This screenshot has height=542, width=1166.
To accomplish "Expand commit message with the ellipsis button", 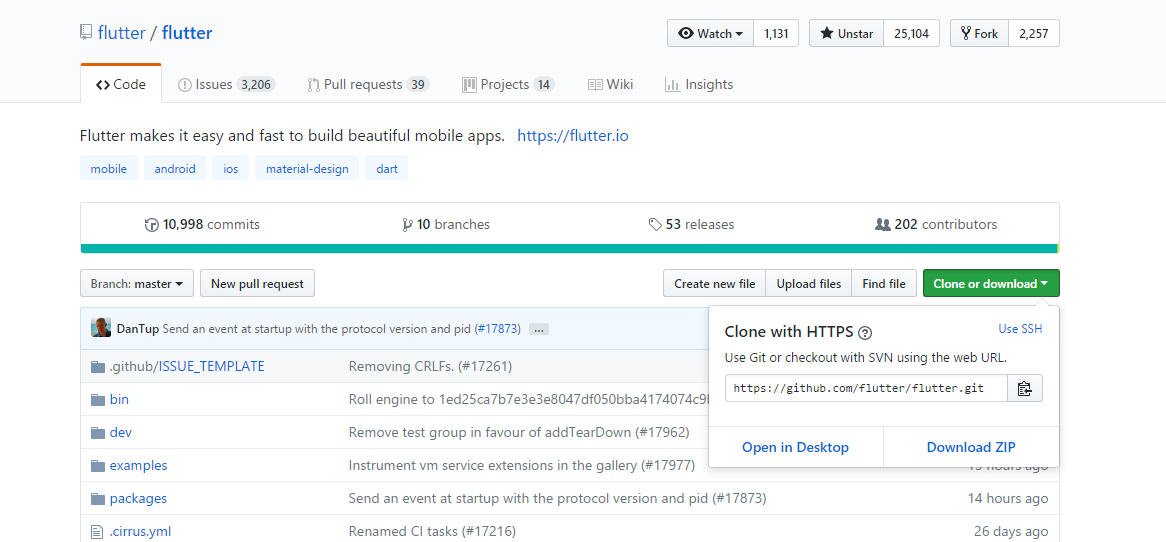I will click(x=539, y=329).
